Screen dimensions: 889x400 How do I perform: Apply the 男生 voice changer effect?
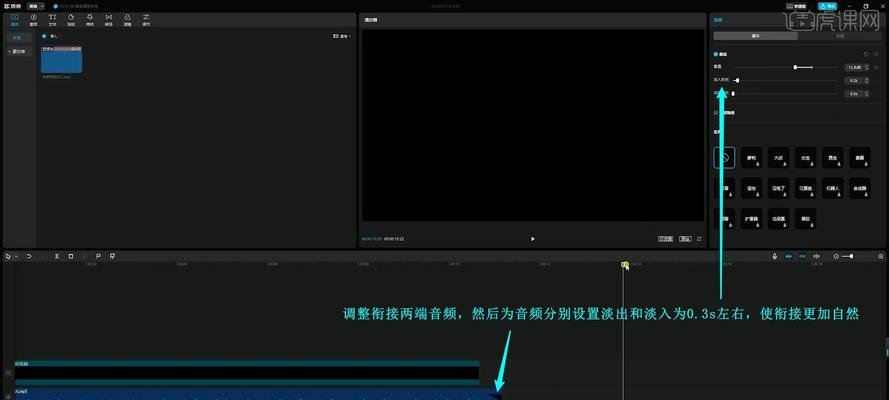(833, 158)
